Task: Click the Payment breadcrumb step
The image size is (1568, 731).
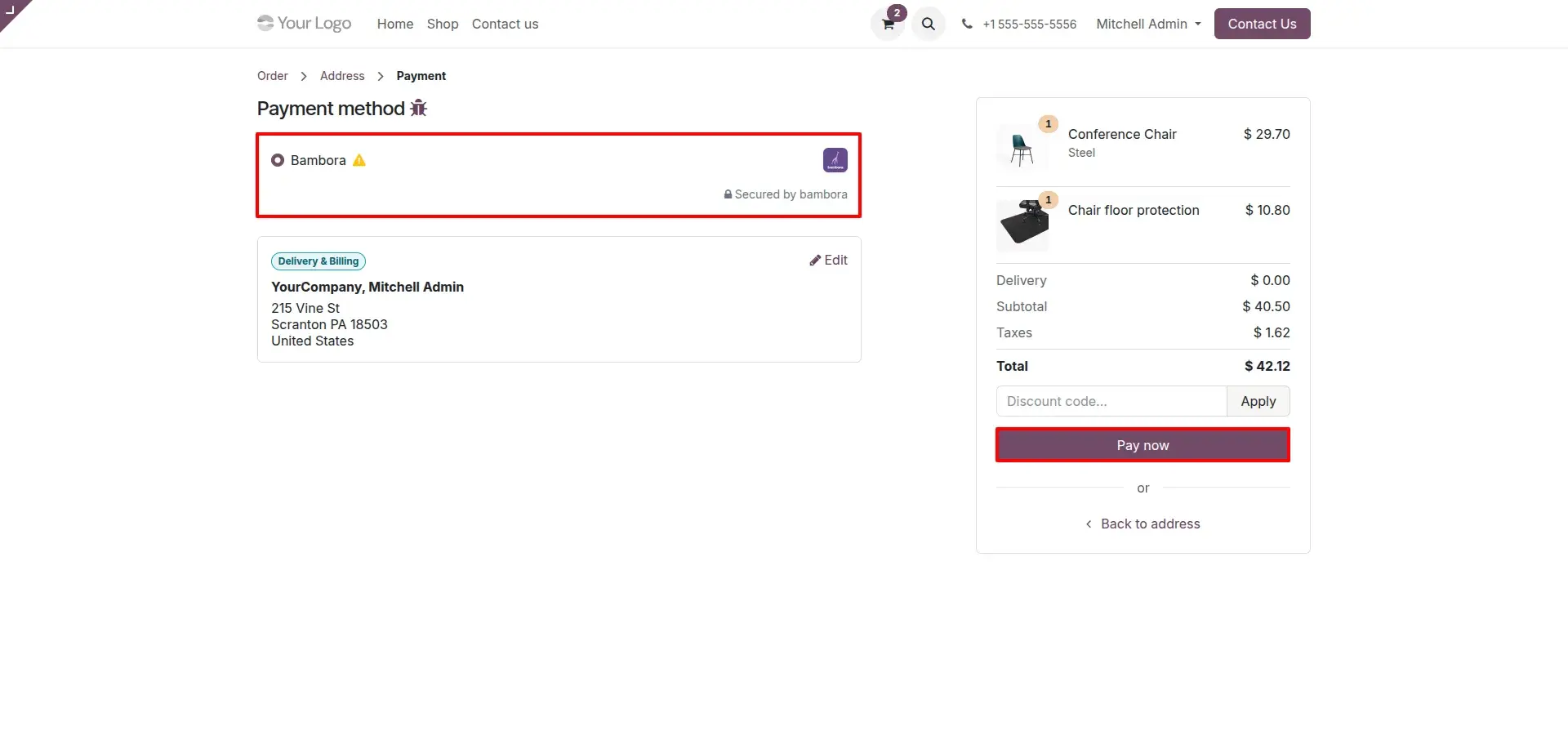Action: click(x=421, y=76)
